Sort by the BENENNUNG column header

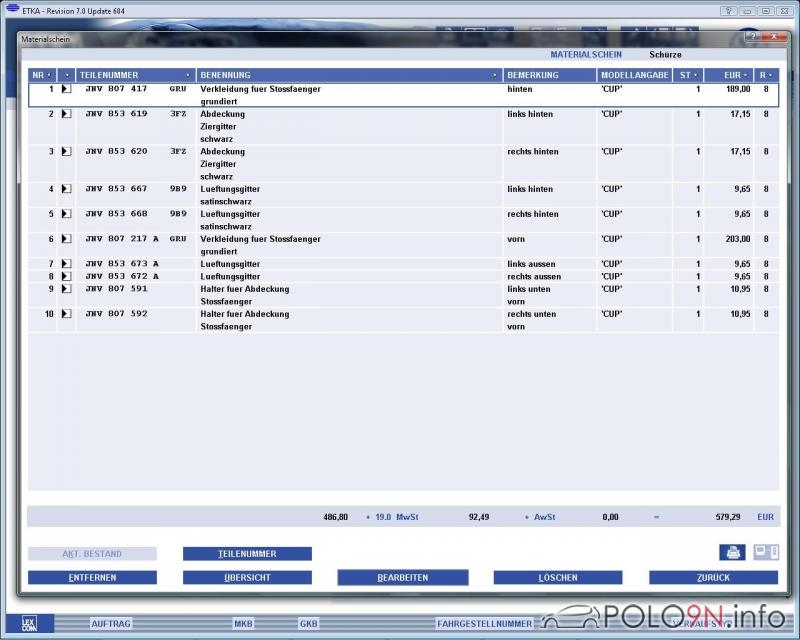pos(349,75)
